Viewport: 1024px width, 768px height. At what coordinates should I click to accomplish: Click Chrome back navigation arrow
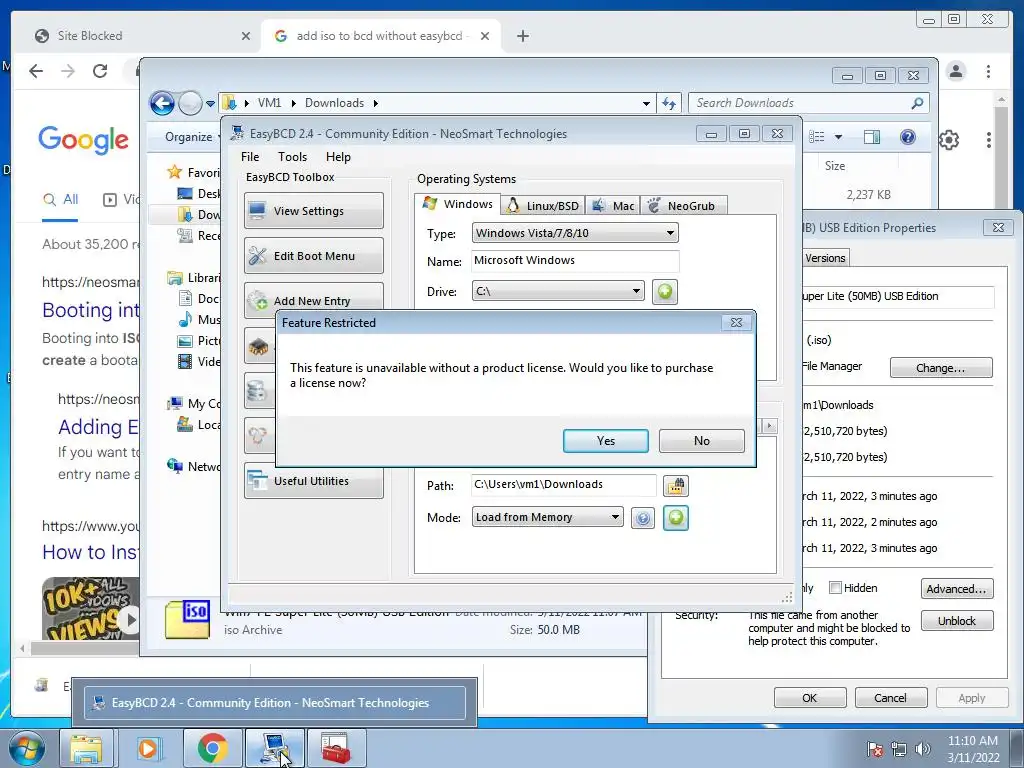[x=36, y=71]
